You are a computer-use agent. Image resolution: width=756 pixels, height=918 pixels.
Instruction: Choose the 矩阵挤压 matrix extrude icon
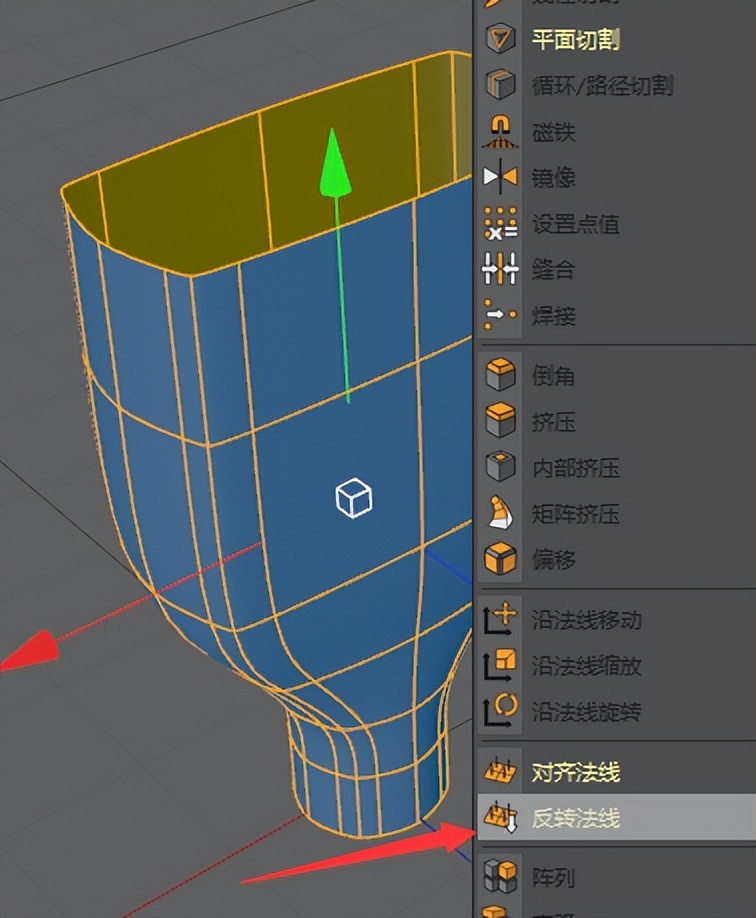[500, 513]
